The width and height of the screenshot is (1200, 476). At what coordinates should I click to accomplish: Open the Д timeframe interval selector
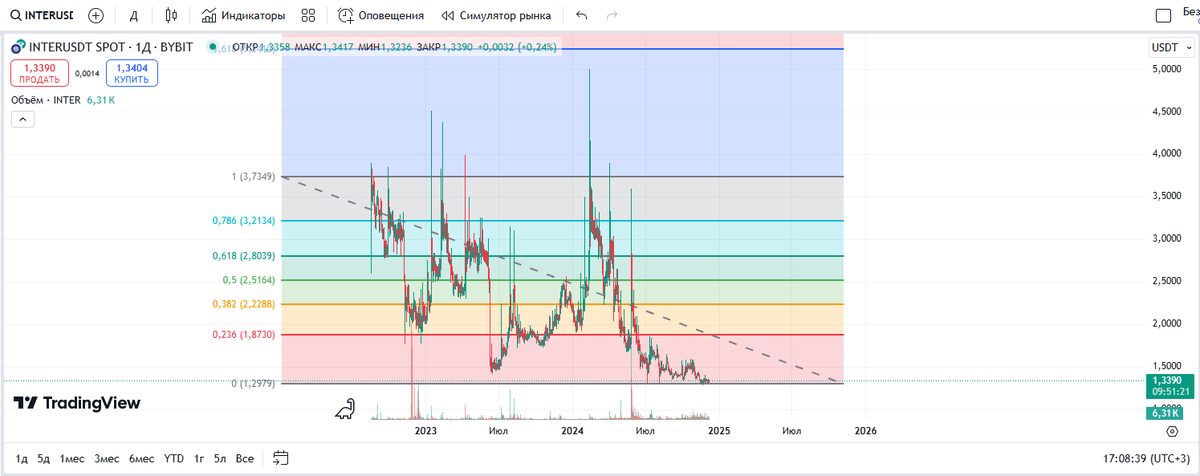135,16
